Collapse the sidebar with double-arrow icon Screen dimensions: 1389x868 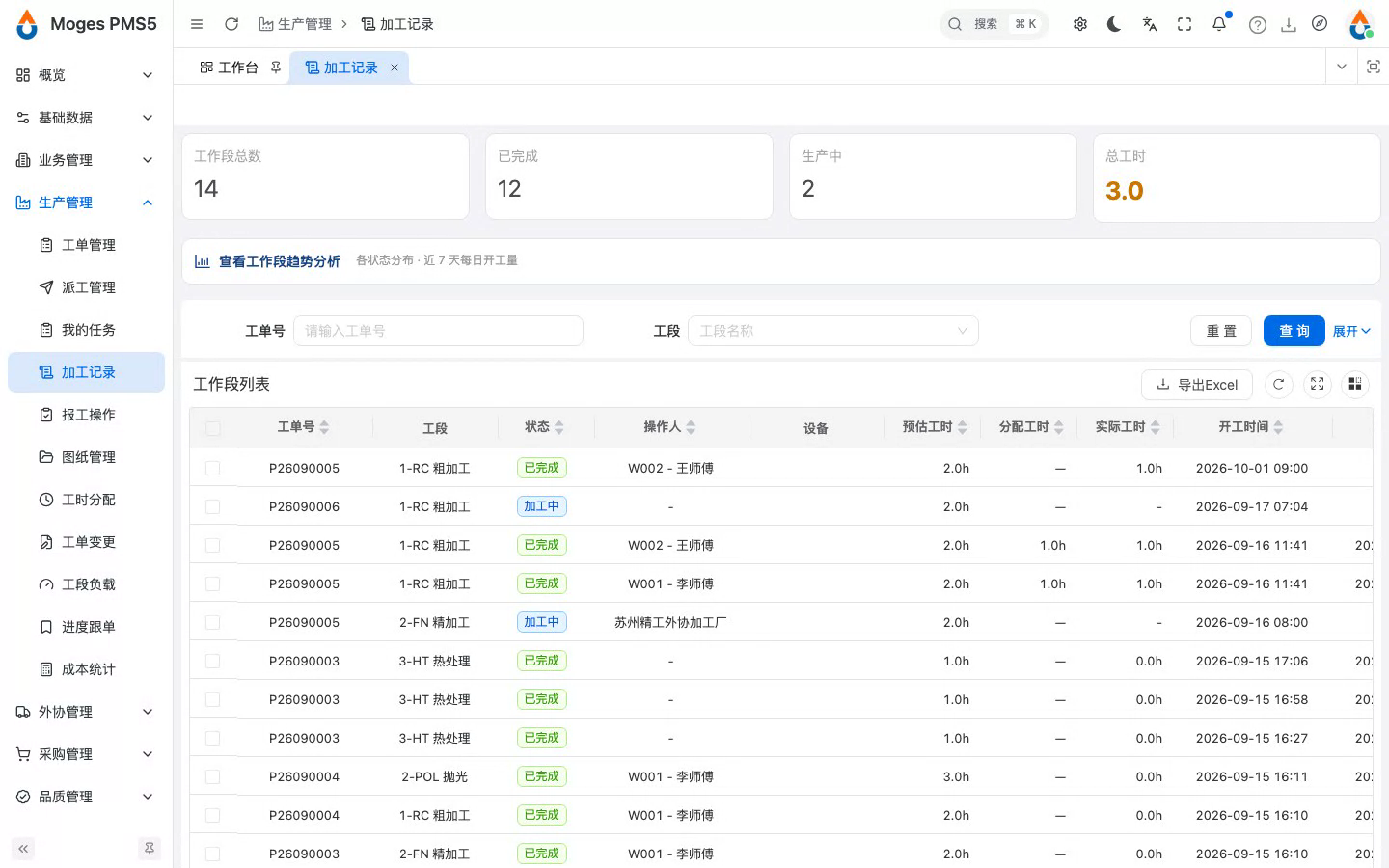(23, 849)
